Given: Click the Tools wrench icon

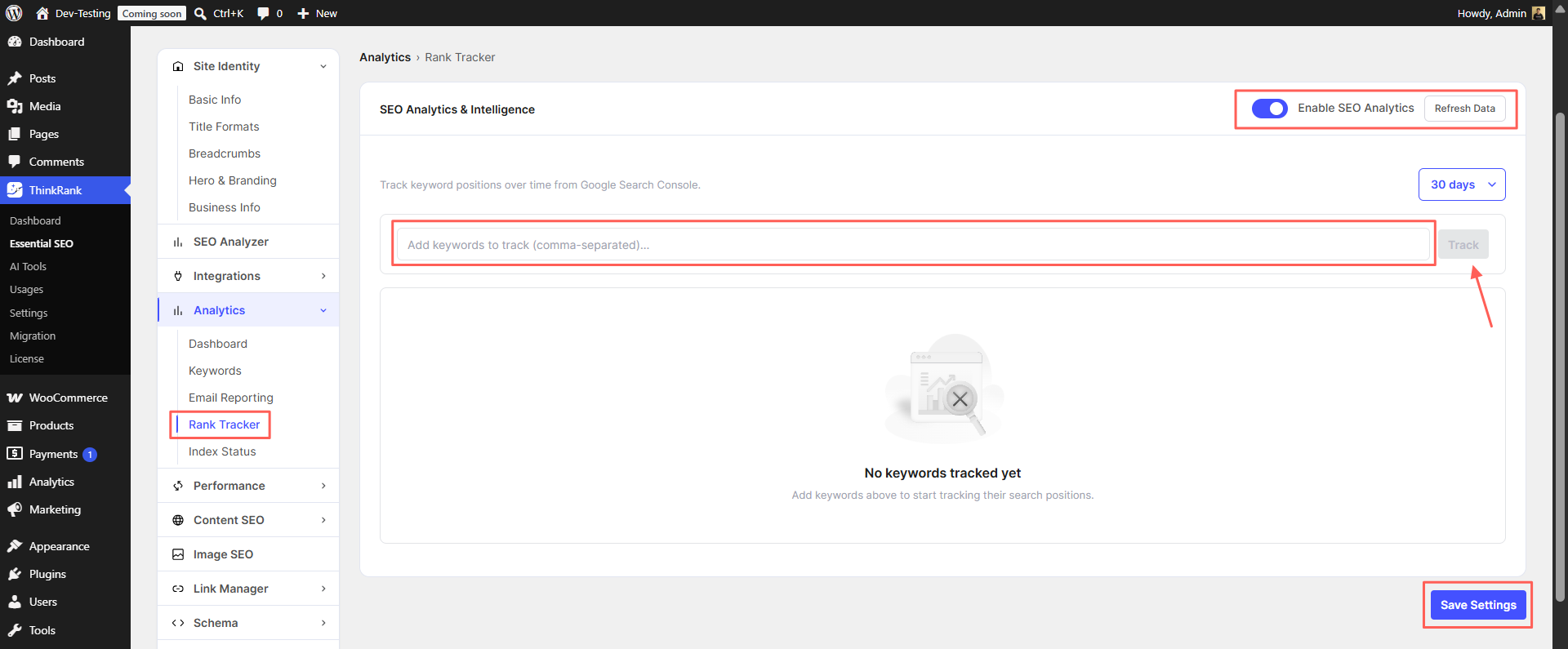Looking at the screenshot, I should pyautogui.click(x=15, y=630).
